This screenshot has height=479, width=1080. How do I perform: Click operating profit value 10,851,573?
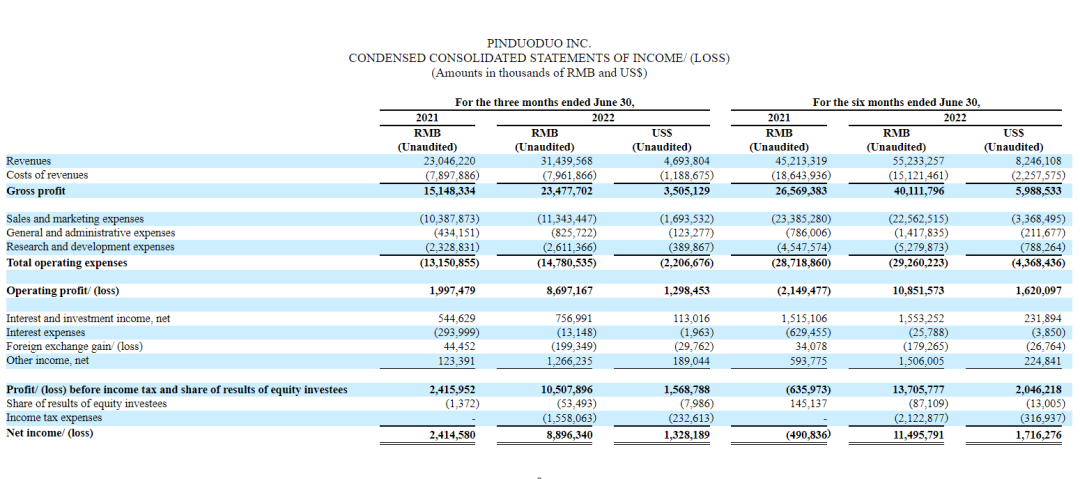[x=918, y=291]
